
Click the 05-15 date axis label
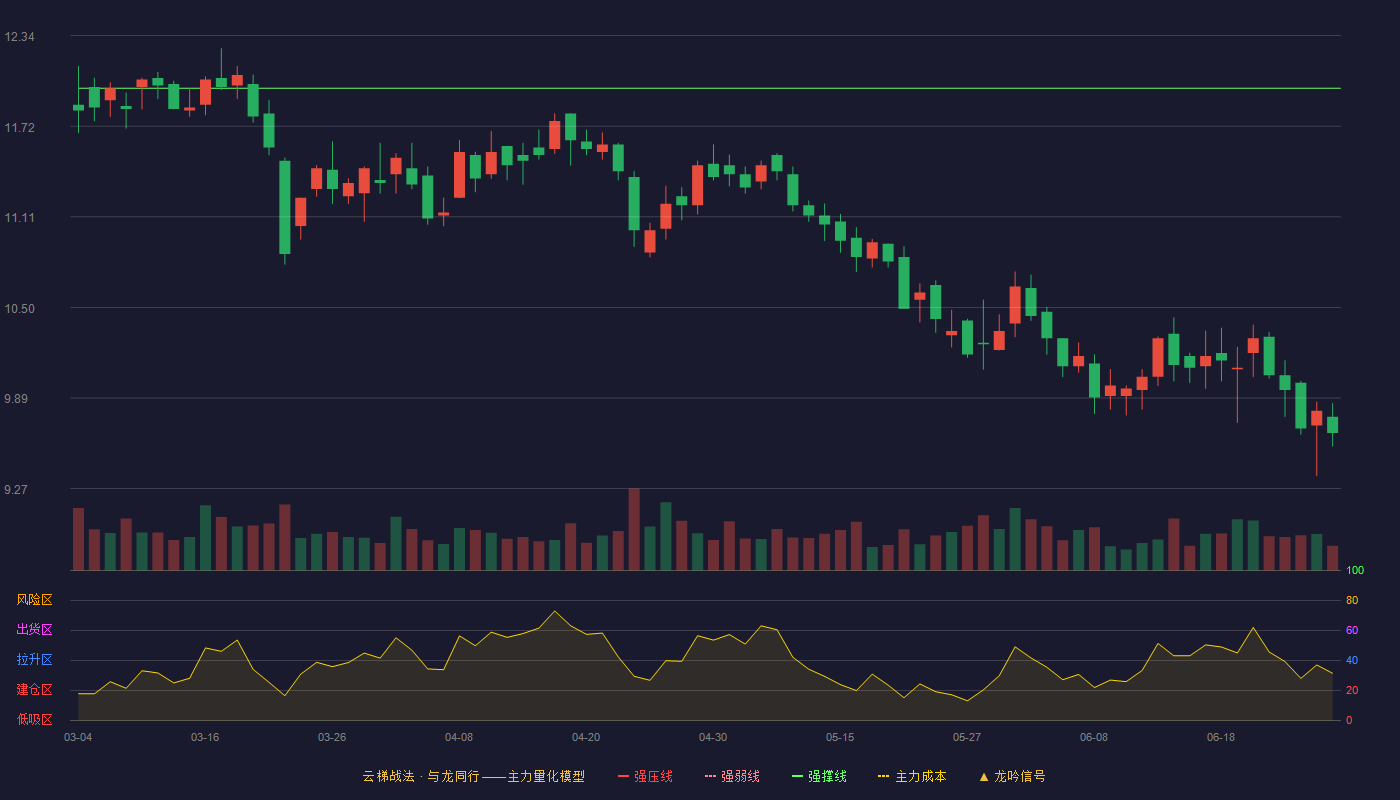tap(840, 737)
